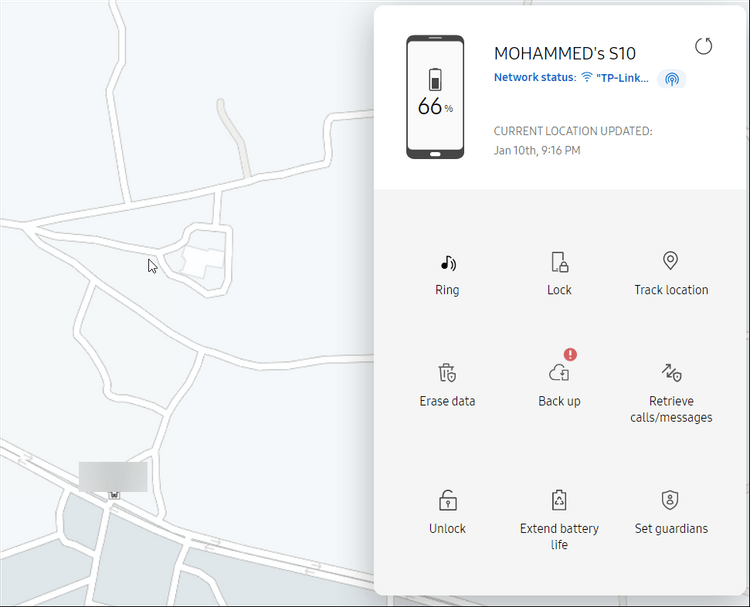Open Track location pin icon

(670, 261)
